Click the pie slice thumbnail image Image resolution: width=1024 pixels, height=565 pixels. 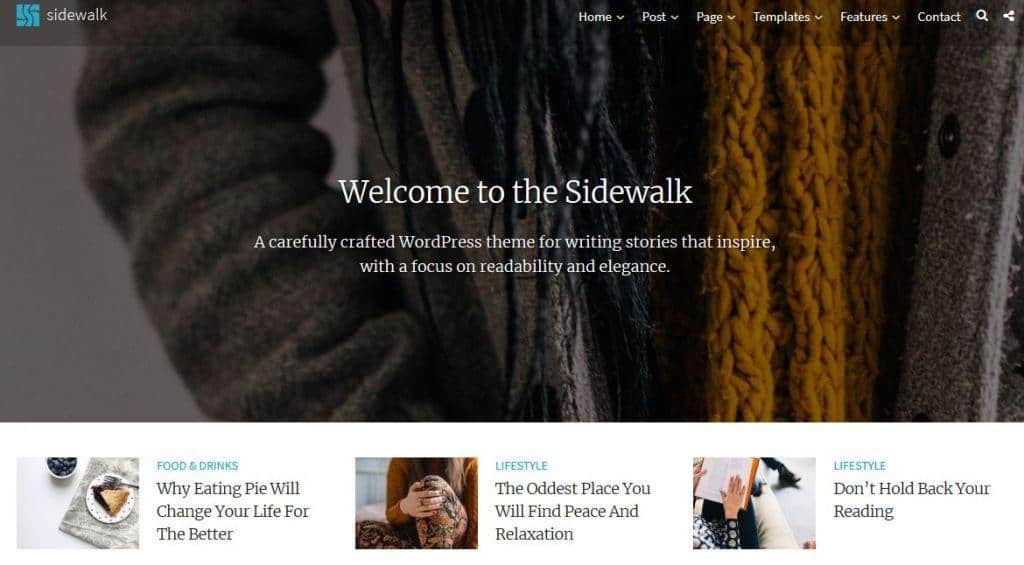(x=78, y=503)
